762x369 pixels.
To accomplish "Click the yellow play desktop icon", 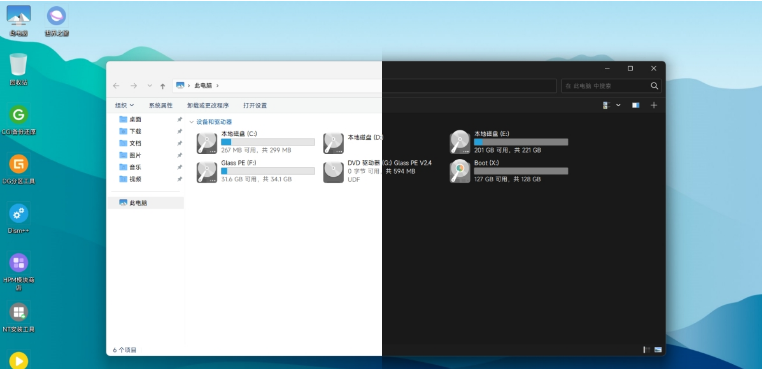I will (x=18, y=360).
